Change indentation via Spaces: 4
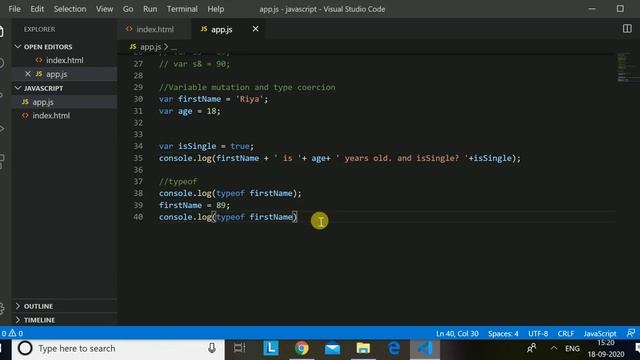This screenshot has height=360, width=640. coord(503,333)
